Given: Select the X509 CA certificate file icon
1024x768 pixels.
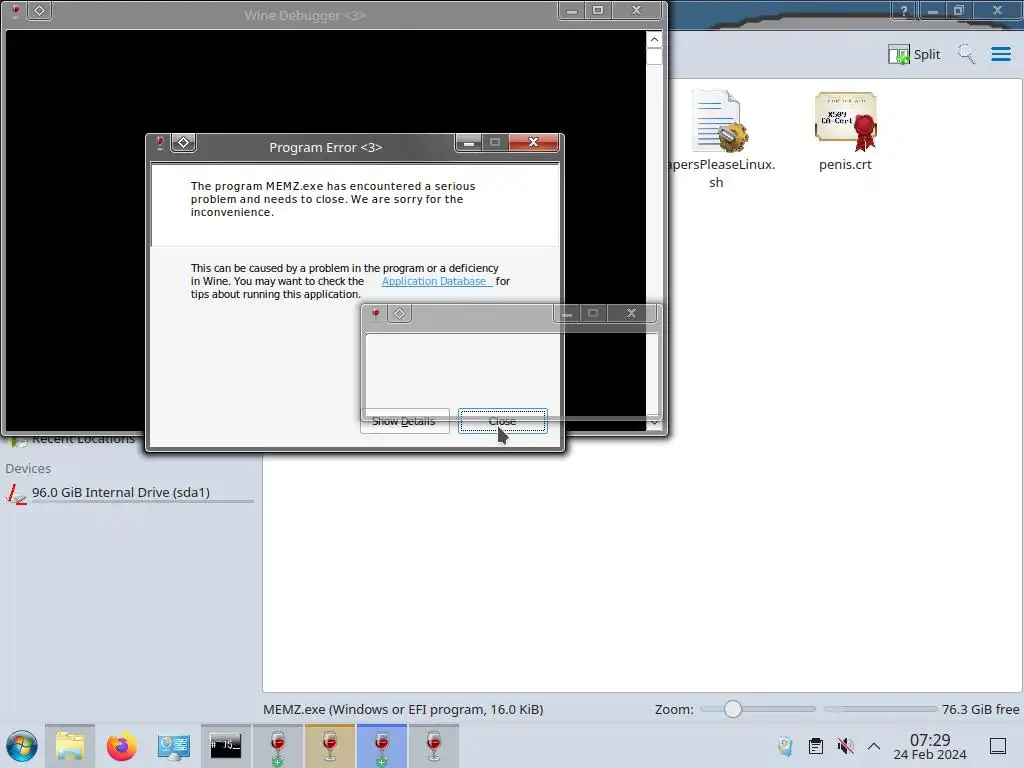Looking at the screenshot, I should click(846, 122).
